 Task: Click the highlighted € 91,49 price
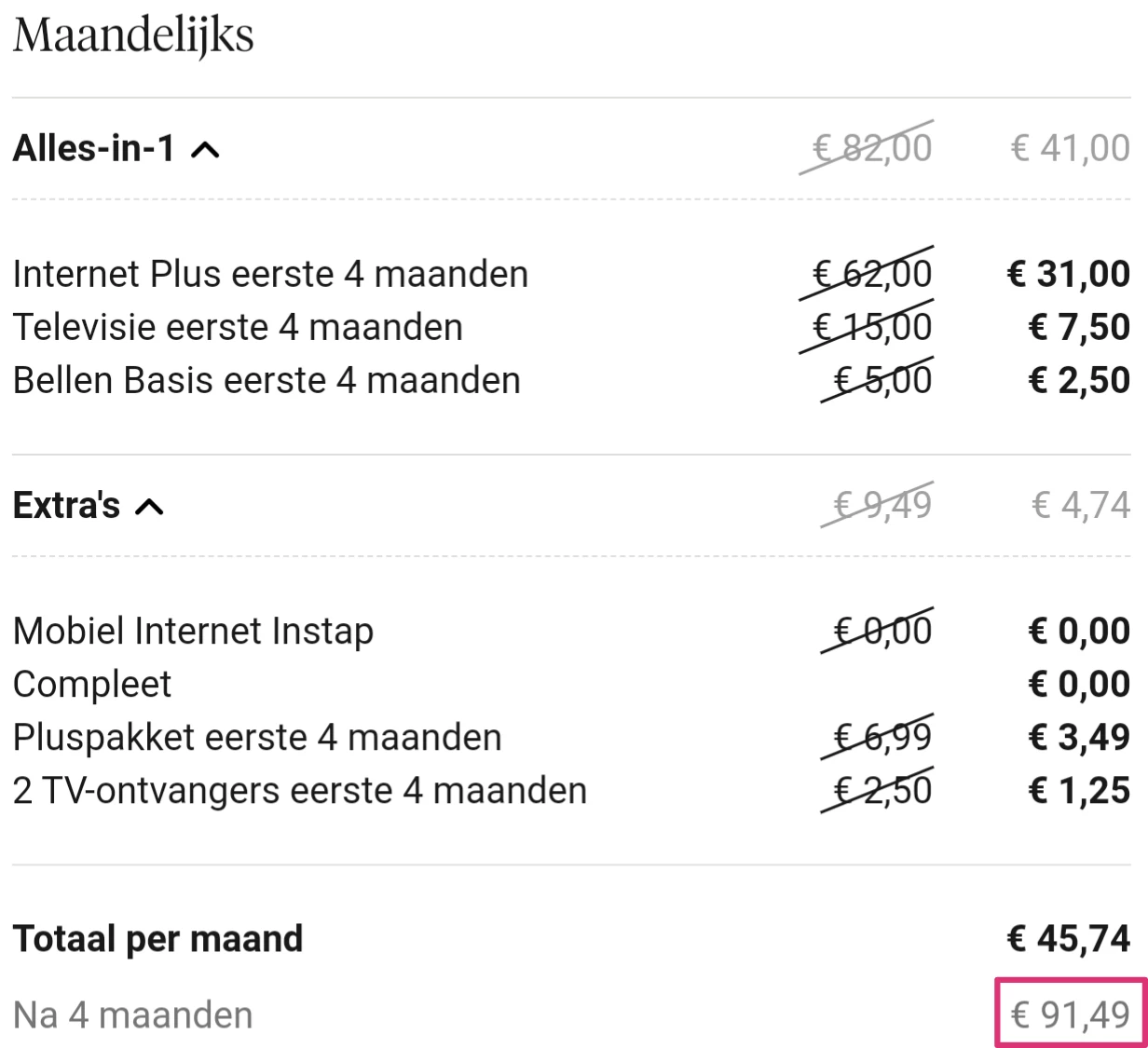pyautogui.click(x=1071, y=1014)
